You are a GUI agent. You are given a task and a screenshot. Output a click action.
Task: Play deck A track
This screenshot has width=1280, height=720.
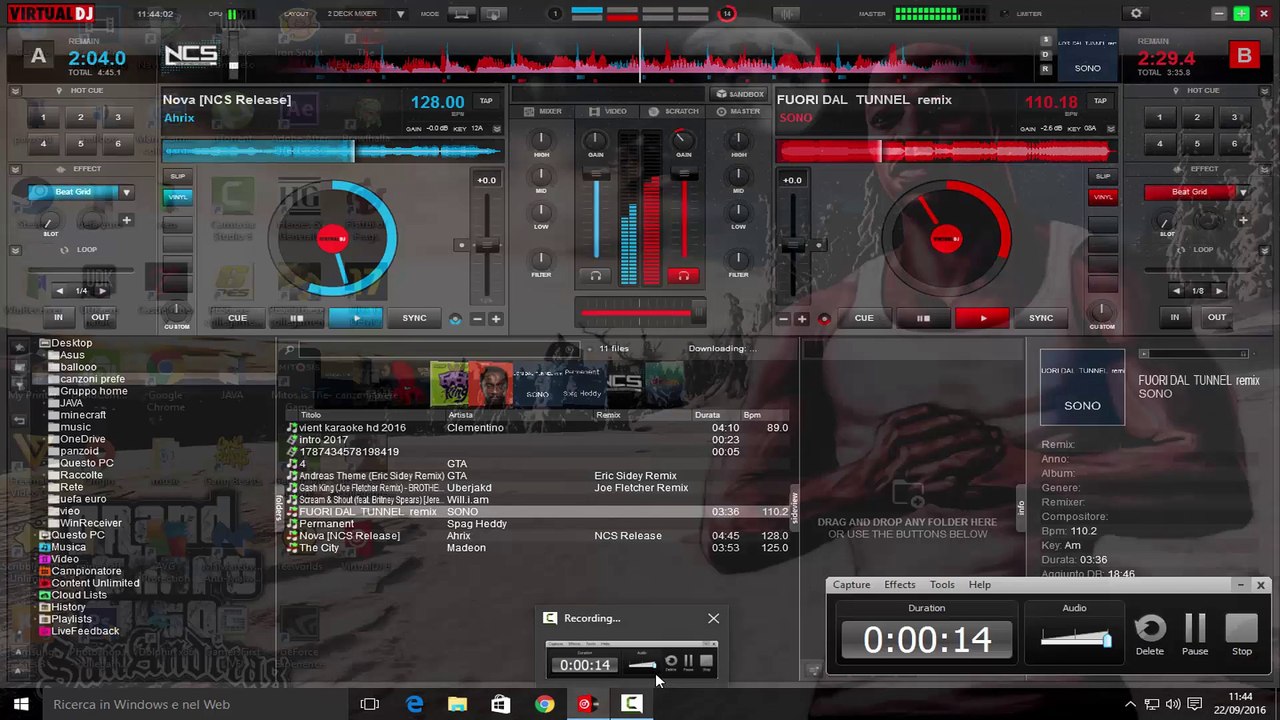[x=356, y=318]
